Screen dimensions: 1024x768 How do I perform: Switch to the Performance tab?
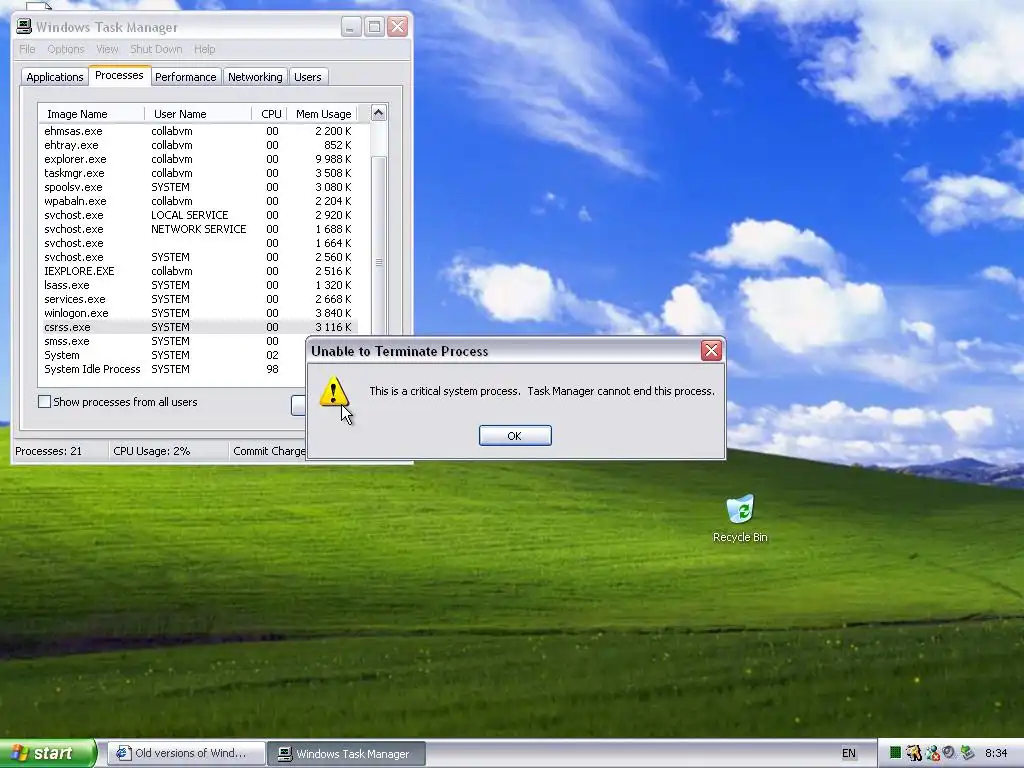click(185, 76)
